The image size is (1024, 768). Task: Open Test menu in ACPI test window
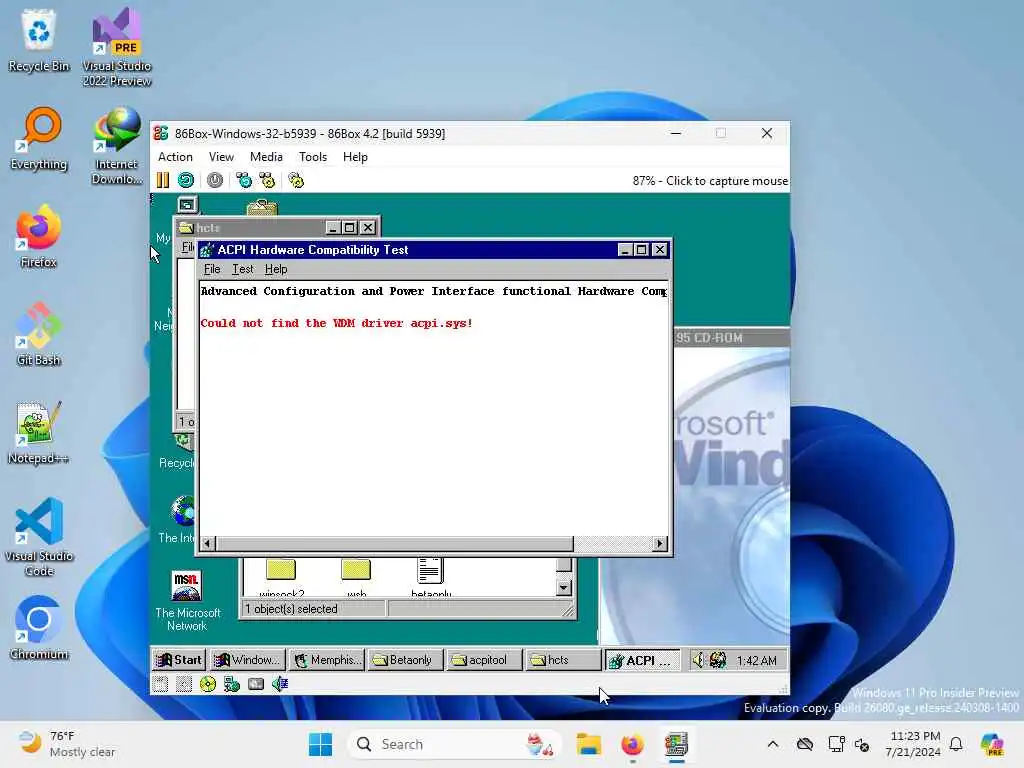242,269
